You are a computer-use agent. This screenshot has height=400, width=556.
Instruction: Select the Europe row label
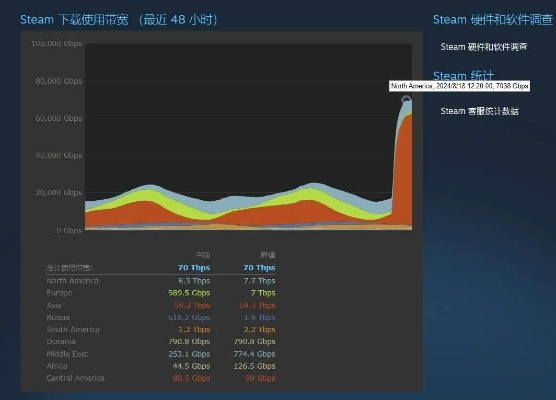[59, 293]
